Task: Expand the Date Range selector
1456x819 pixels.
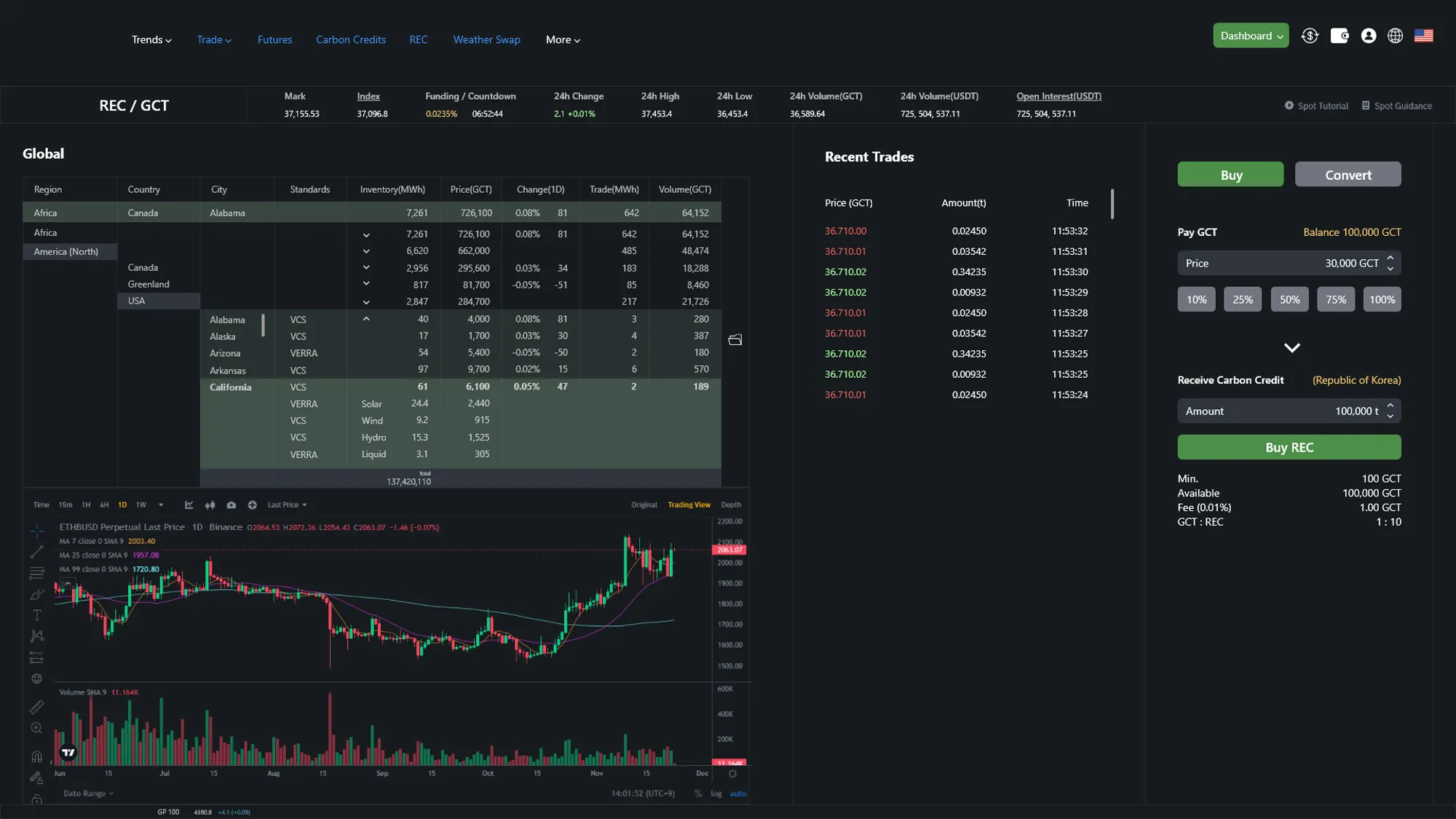Action: 88,794
